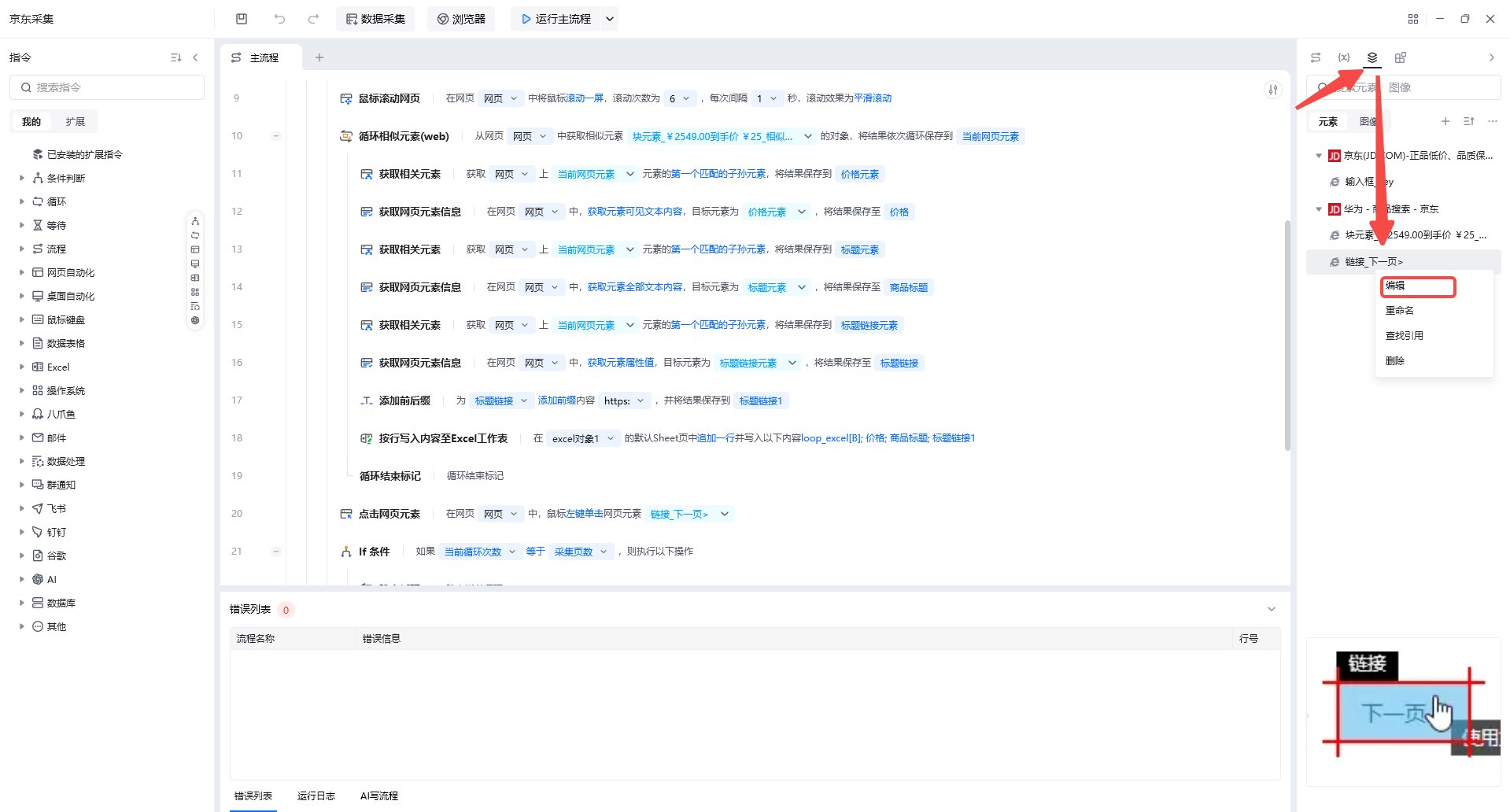Click the 飞书 category icon
Viewport: 1510px width, 812px height.
pos(37,508)
